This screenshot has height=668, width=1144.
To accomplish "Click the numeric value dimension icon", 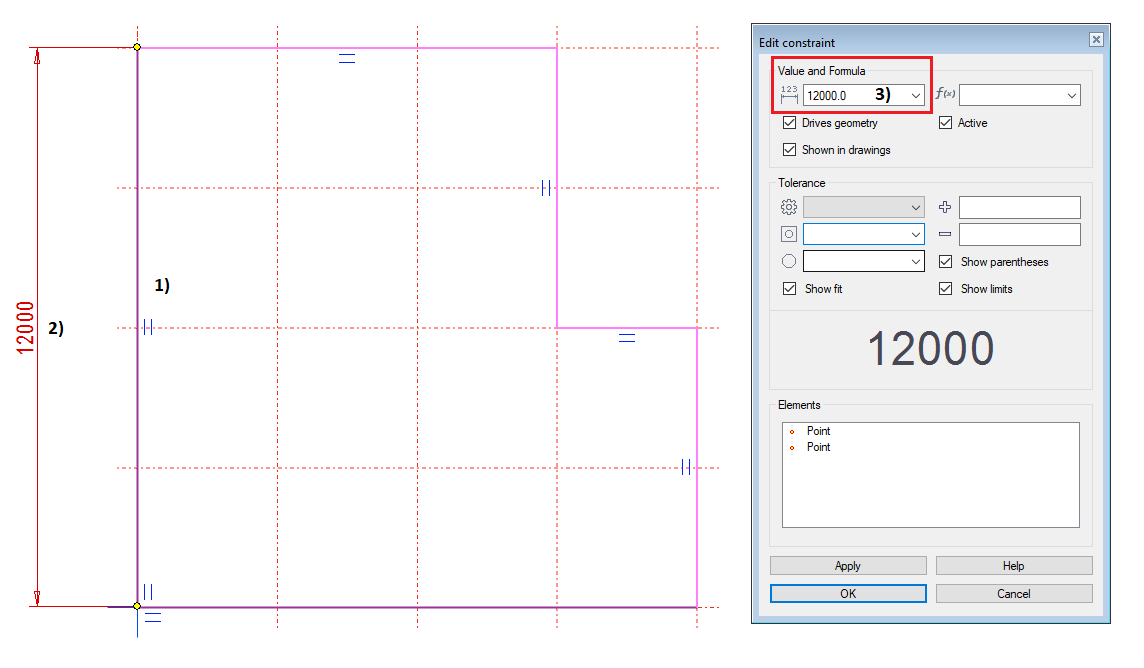I will point(789,95).
